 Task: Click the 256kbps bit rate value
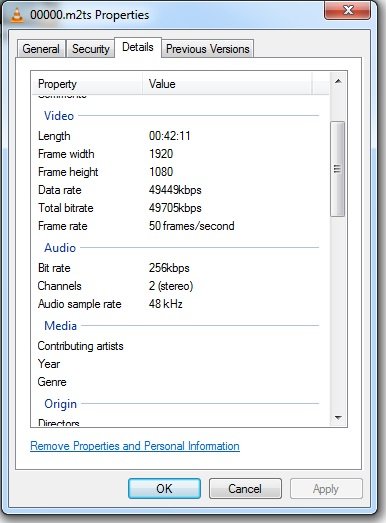pyautogui.click(x=169, y=268)
